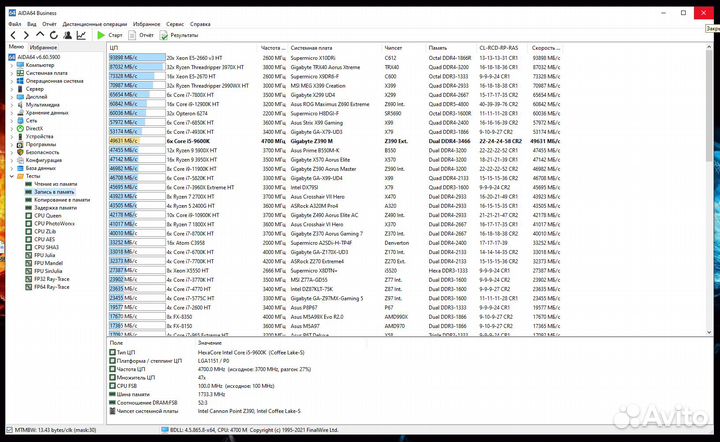Viewport: 720px width, 442px height.
Task: Expand the Конфигурация node
Action: 11,160
